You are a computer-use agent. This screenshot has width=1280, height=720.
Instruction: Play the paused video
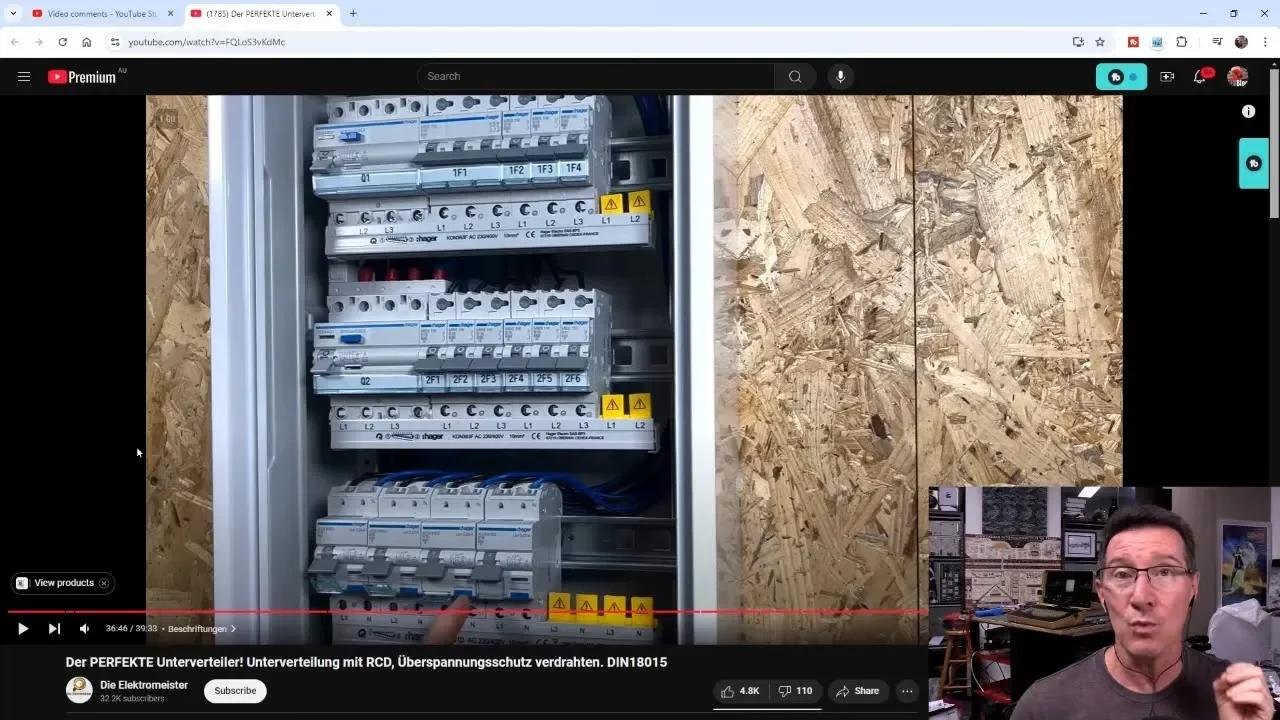tap(23, 628)
